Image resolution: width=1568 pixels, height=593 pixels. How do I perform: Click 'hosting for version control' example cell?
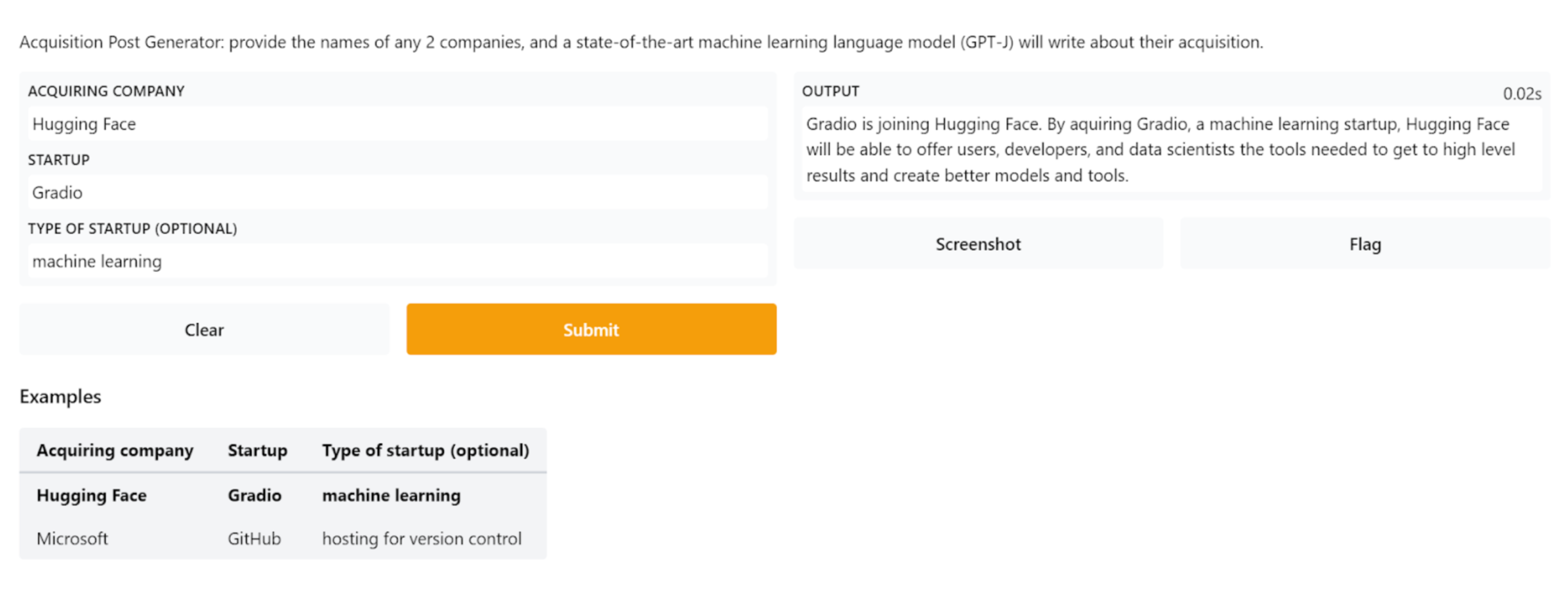[x=422, y=538]
